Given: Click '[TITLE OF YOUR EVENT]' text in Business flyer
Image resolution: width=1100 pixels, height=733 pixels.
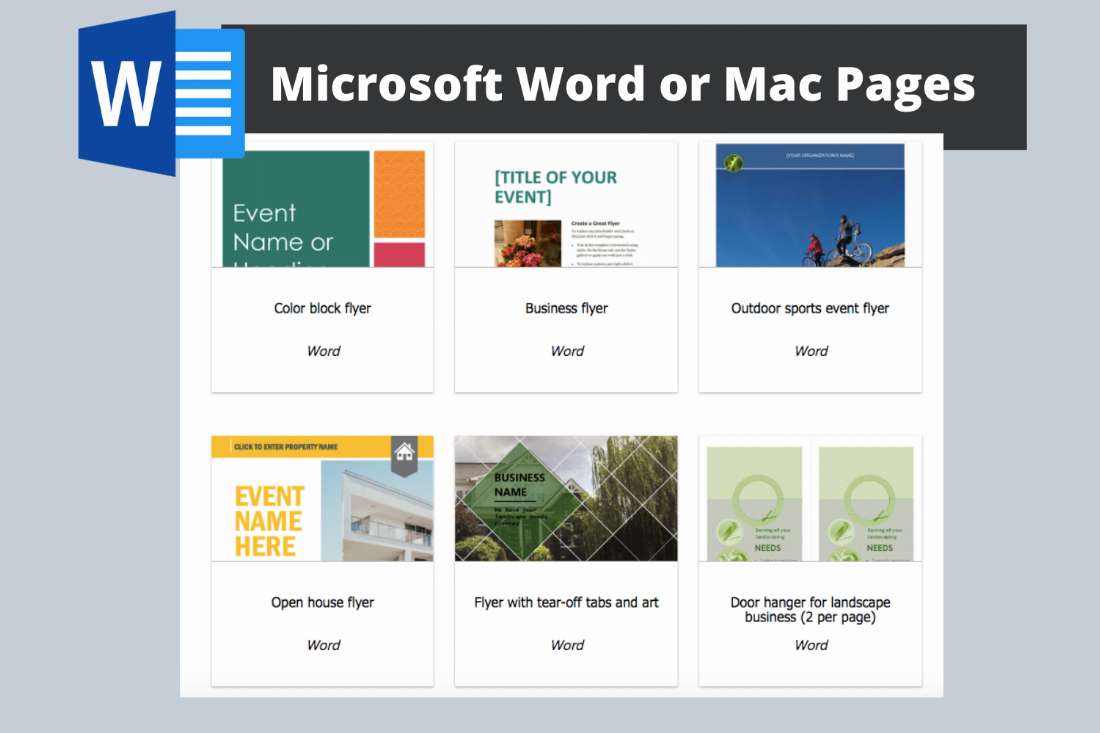Looking at the screenshot, I should (556, 187).
